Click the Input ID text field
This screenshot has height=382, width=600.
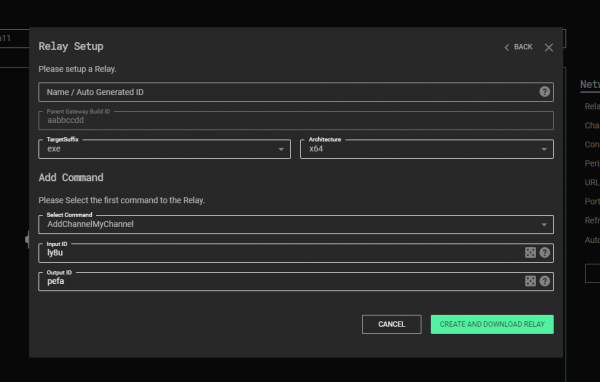click(281, 253)
